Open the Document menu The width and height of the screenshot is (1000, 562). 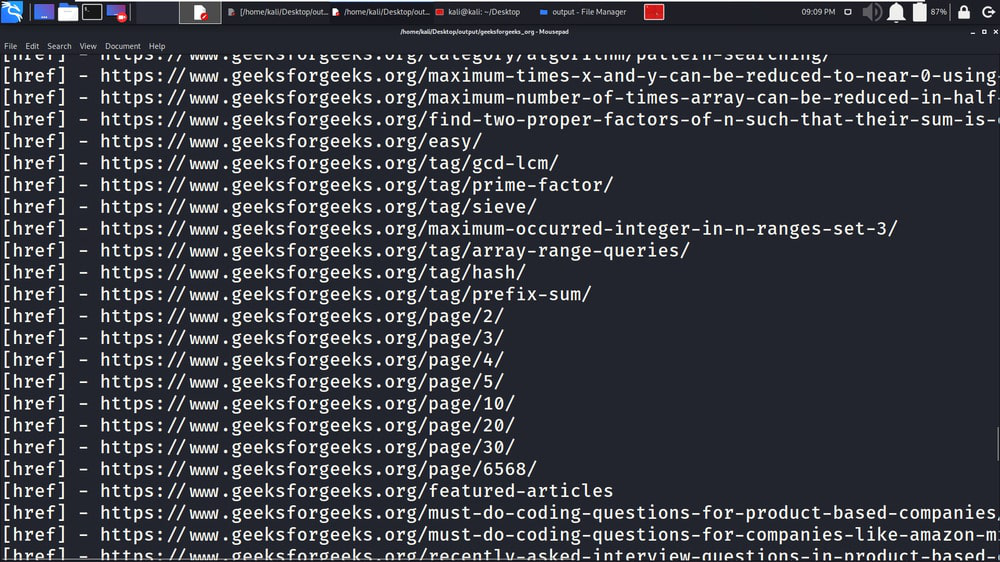click(x=122, y=46)
